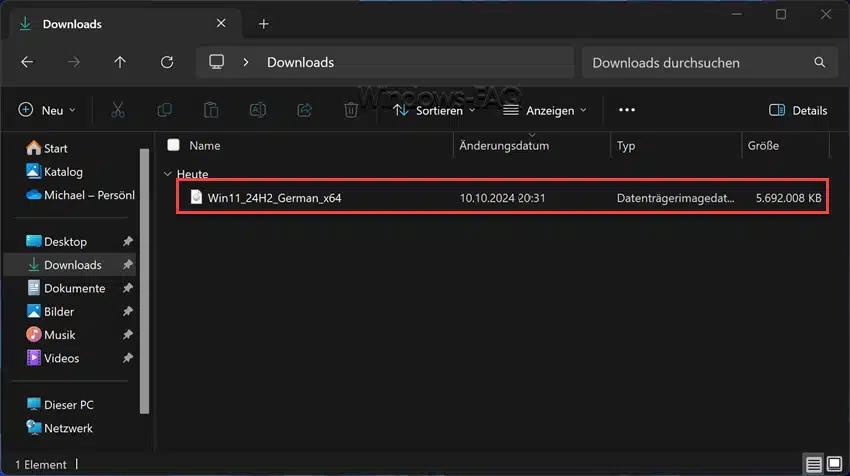Open Dieser PC in the sidebar
The image size is (850, 476).
(x=60, y=404)
